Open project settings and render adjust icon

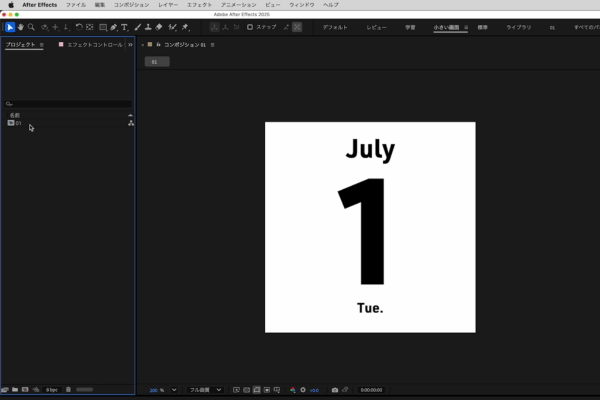pos(36,390)
